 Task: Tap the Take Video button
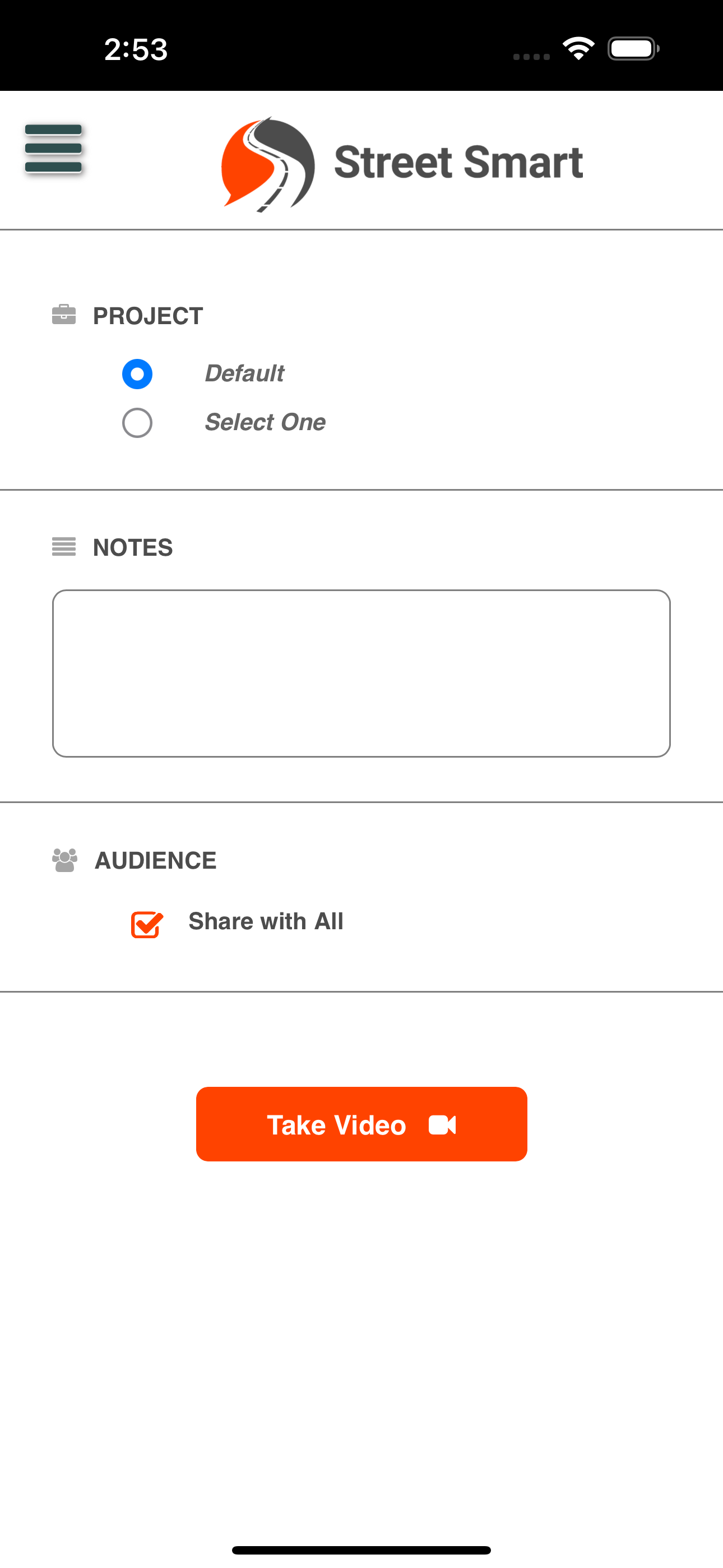[361, 1124]
